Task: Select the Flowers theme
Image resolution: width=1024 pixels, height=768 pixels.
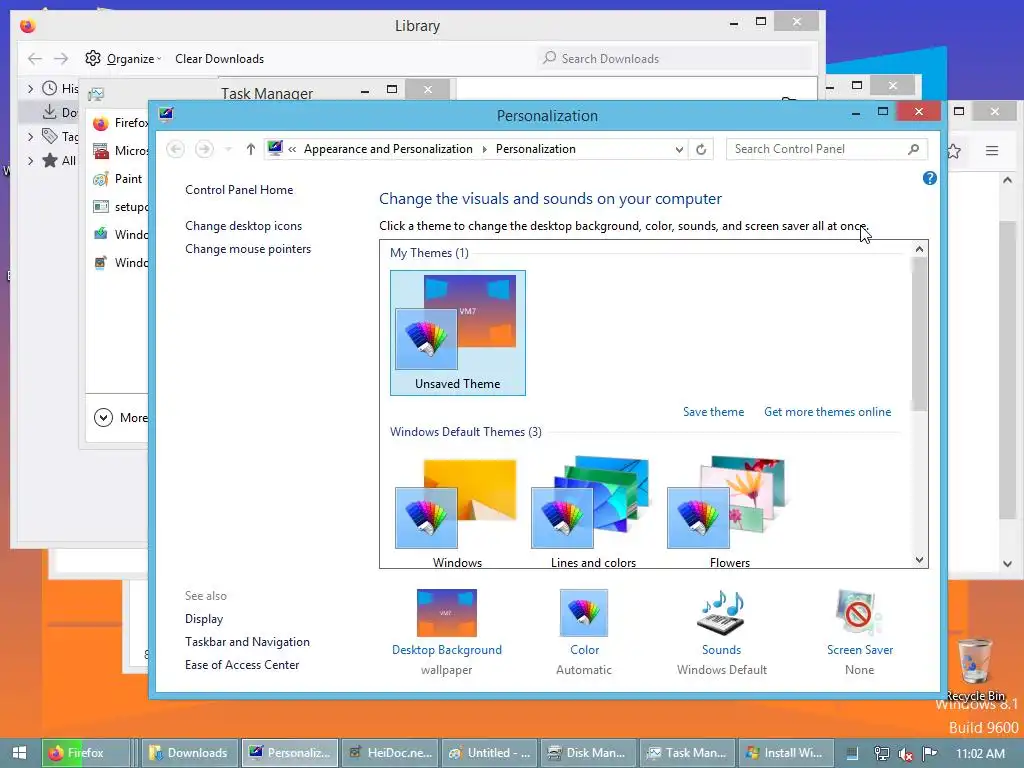Action: pyautogui.click(x=729, y=510)
